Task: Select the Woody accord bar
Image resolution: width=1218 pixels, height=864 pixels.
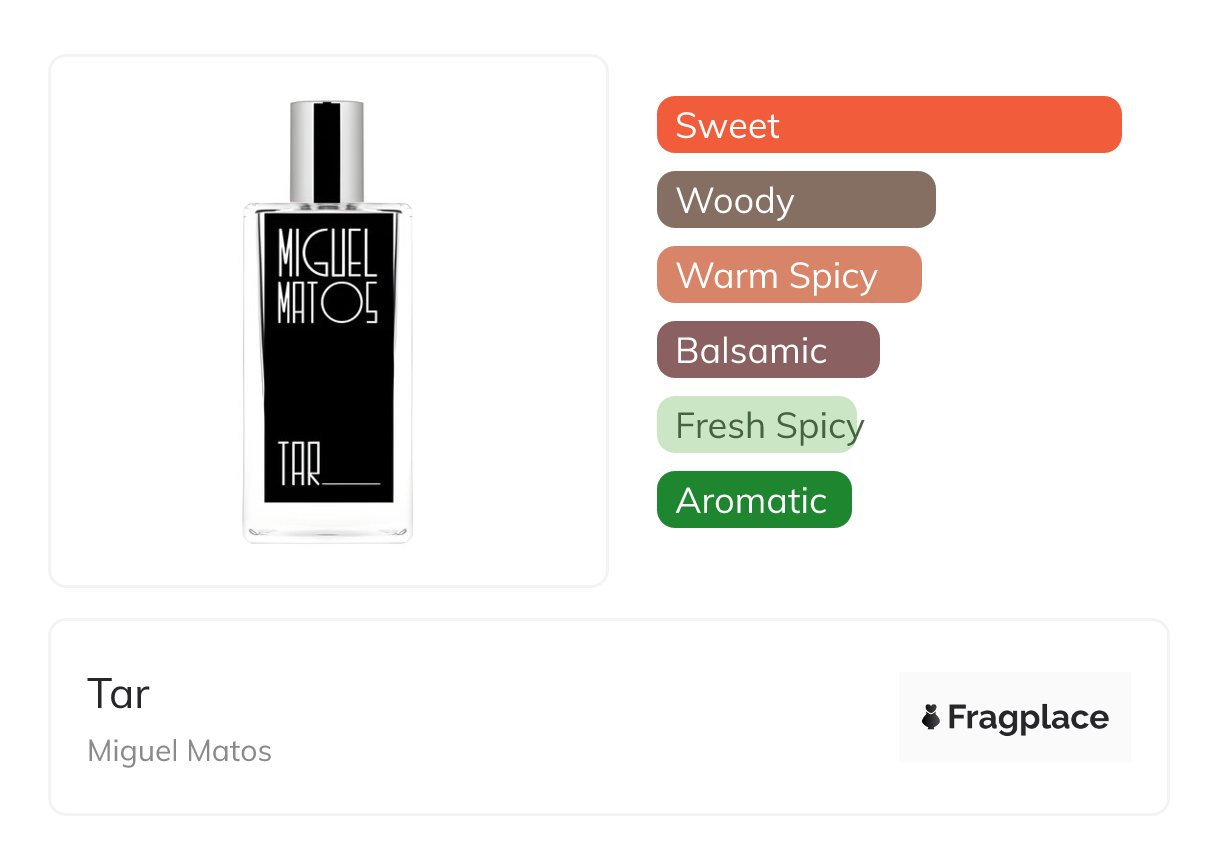Action: tap(795, 200)
